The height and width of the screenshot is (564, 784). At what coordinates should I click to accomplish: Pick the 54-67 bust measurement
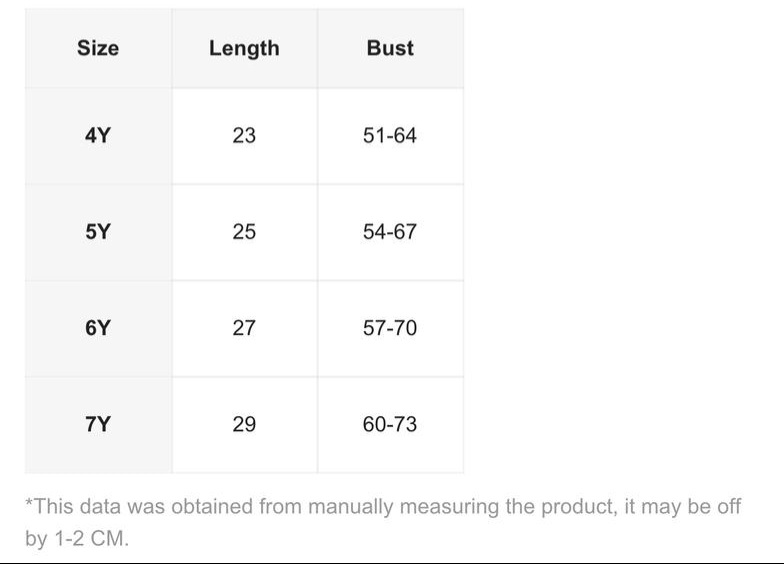click(390, 232)
